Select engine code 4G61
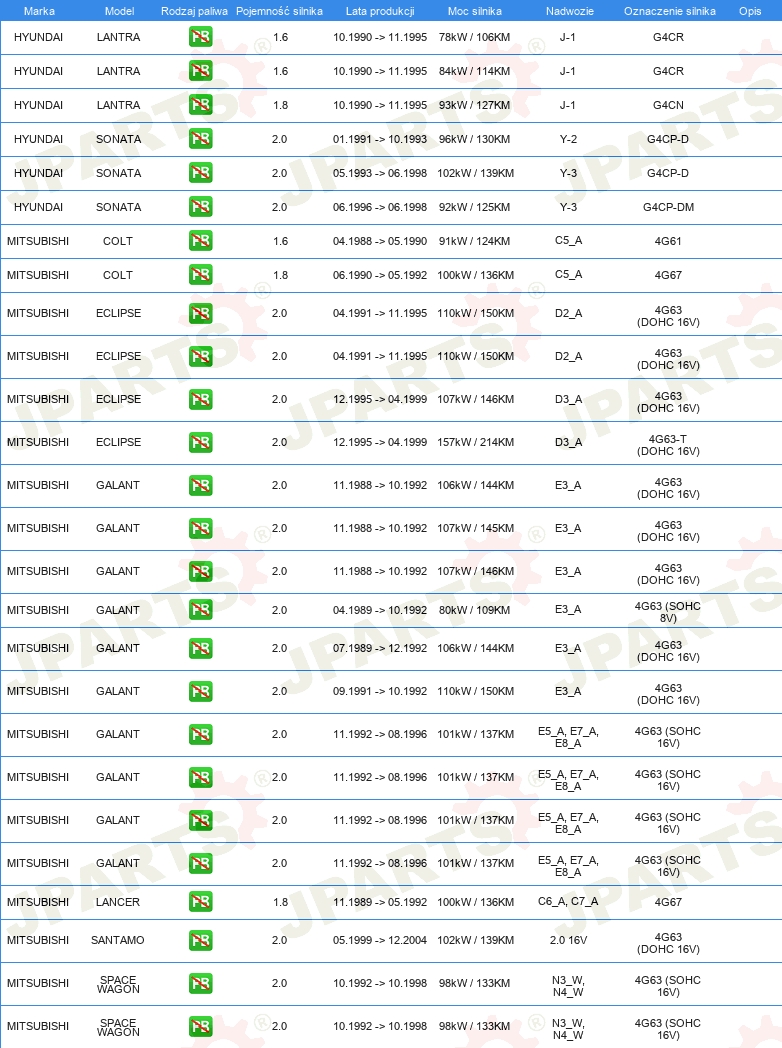This screenshot has height=1048, width=782. pos(668,241)
